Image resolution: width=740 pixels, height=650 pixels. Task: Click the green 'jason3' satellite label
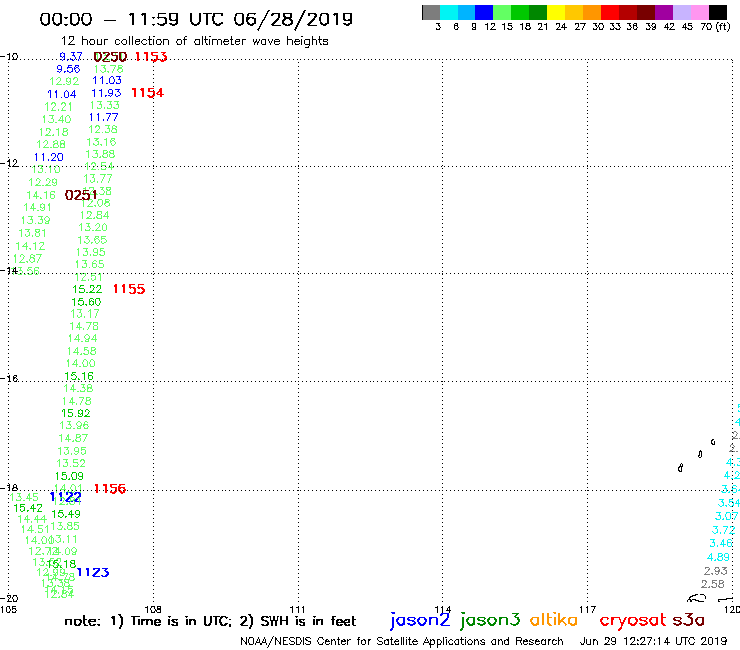490,620
